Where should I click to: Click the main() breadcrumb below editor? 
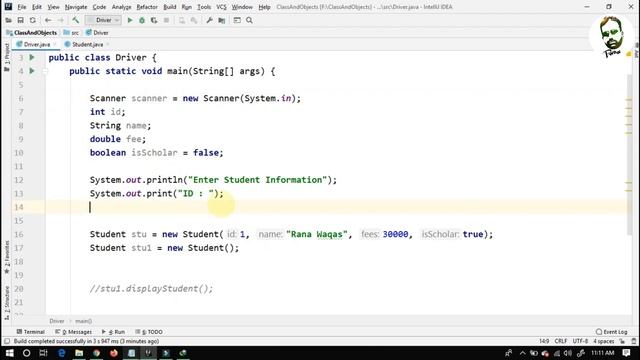[83, 321]
